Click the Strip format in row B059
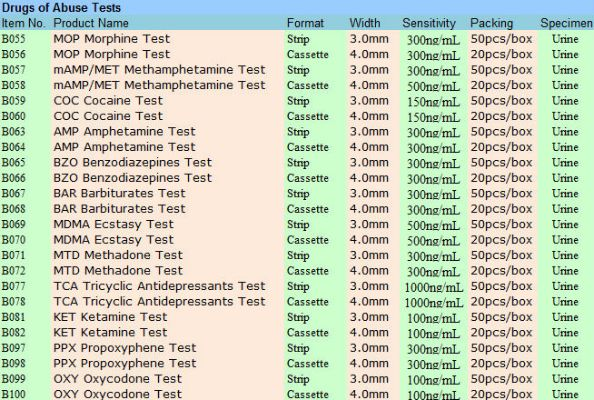 tap(298, 101)
